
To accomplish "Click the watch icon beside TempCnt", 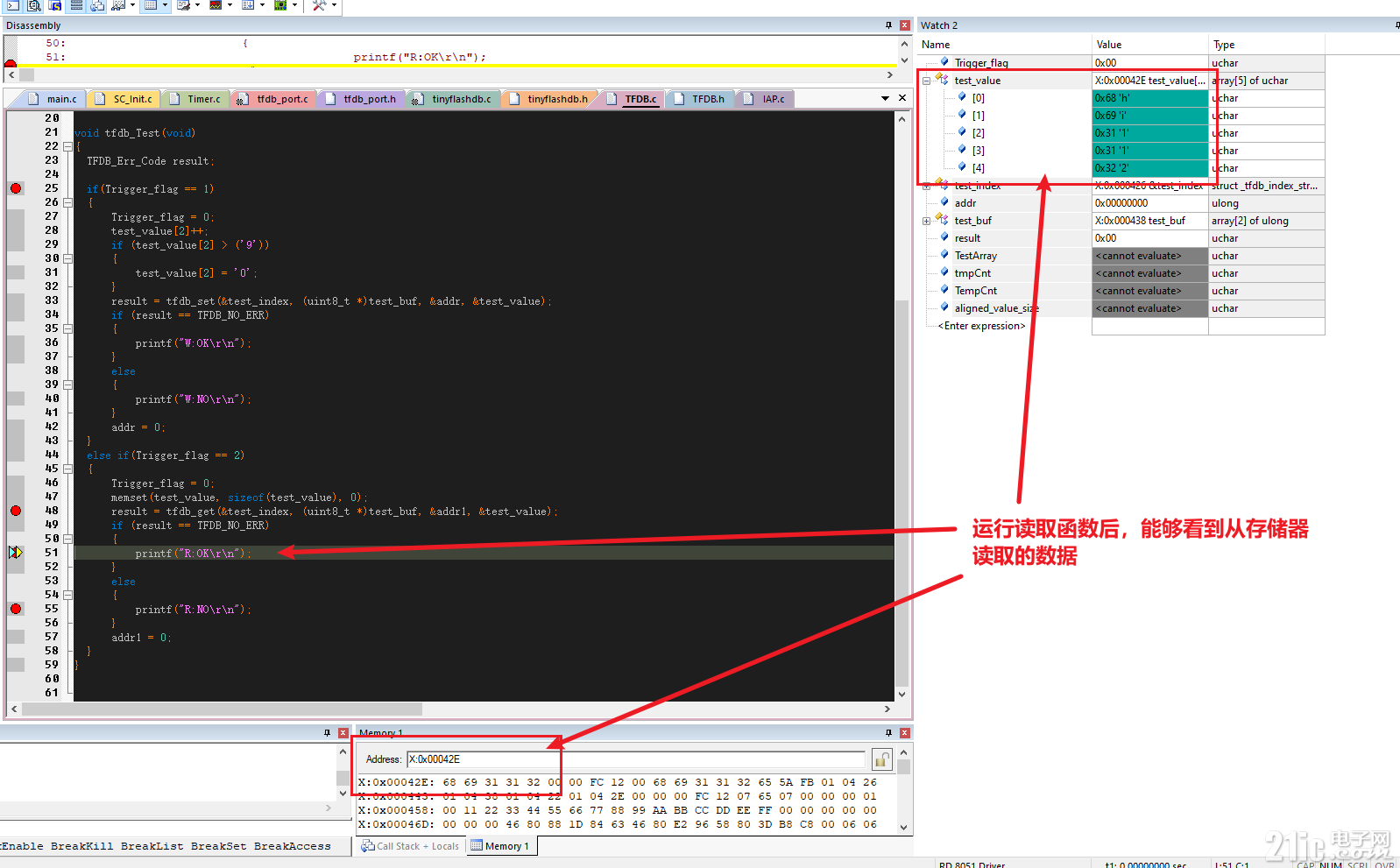I will click(944, 290).
